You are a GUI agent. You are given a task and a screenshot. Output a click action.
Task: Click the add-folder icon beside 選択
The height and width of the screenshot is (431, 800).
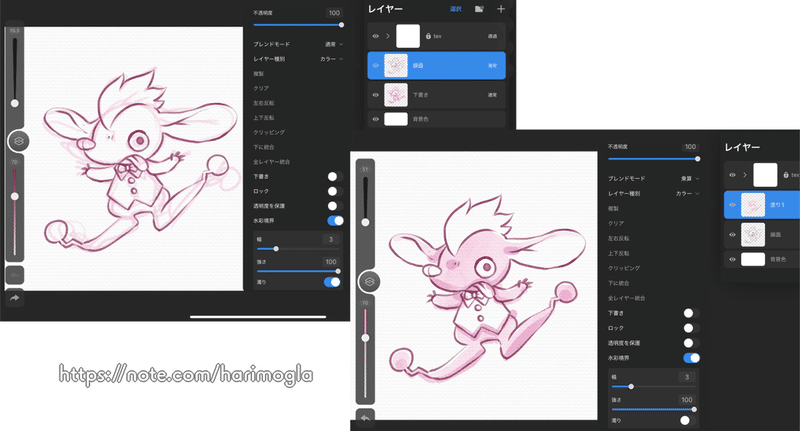(x=479, y=9)
